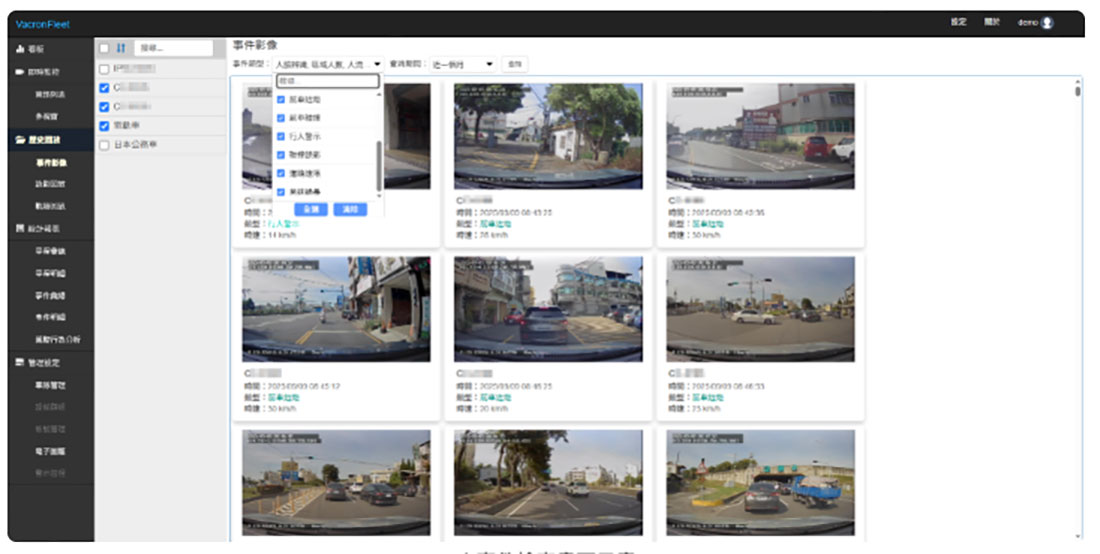Check the 日本公務車 vehicle group checkbox

click(104, 145)
